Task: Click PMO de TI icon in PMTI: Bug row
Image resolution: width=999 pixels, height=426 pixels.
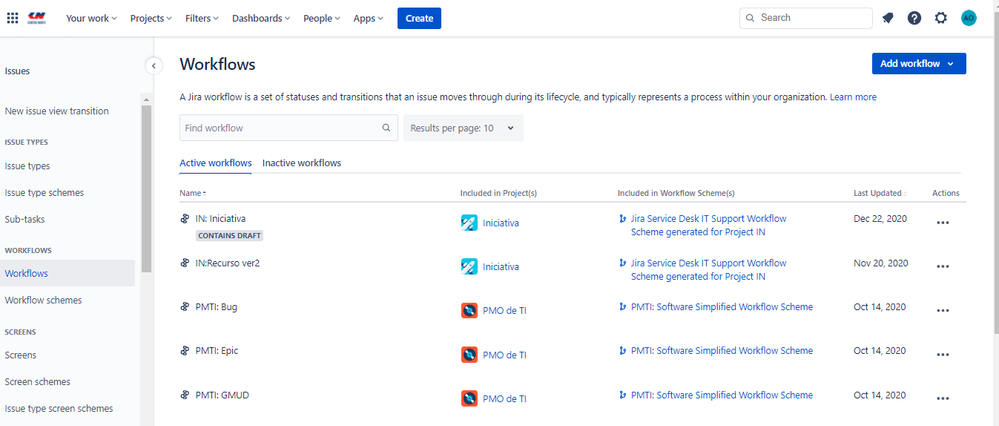Action: point(469,311)
